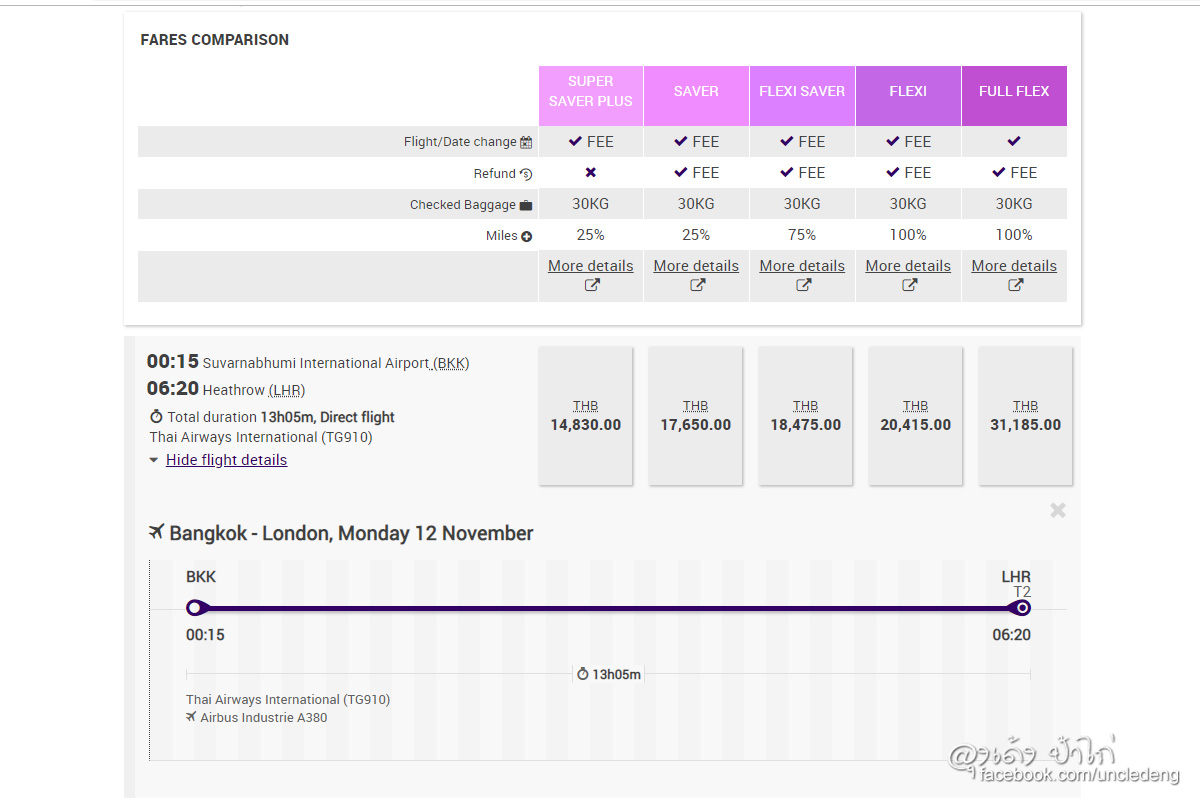Viewport: 1200px width, 800px height.
Task: Select the THB 20,415.00 Flexi fare
Action: coord(916,416)
